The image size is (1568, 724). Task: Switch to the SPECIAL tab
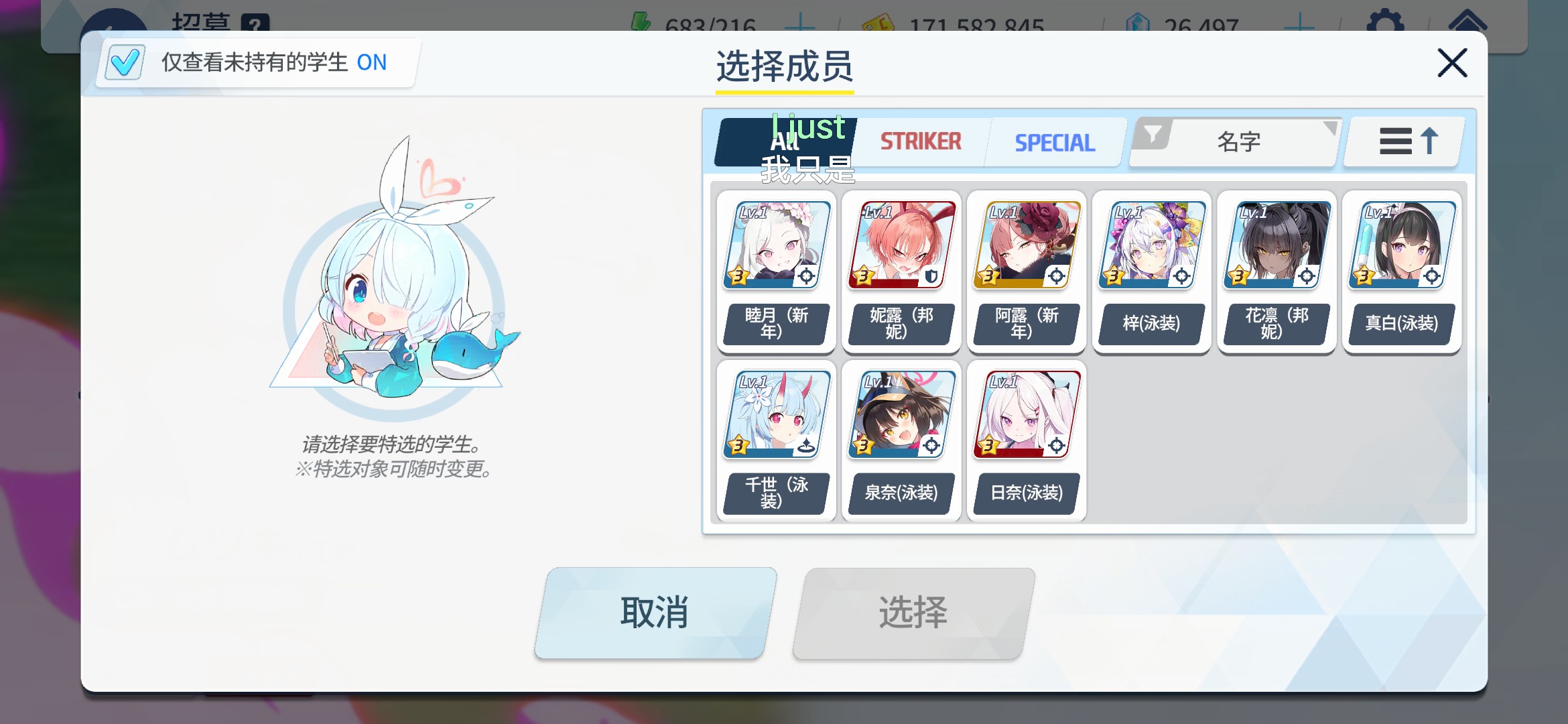coord(1055,142)
